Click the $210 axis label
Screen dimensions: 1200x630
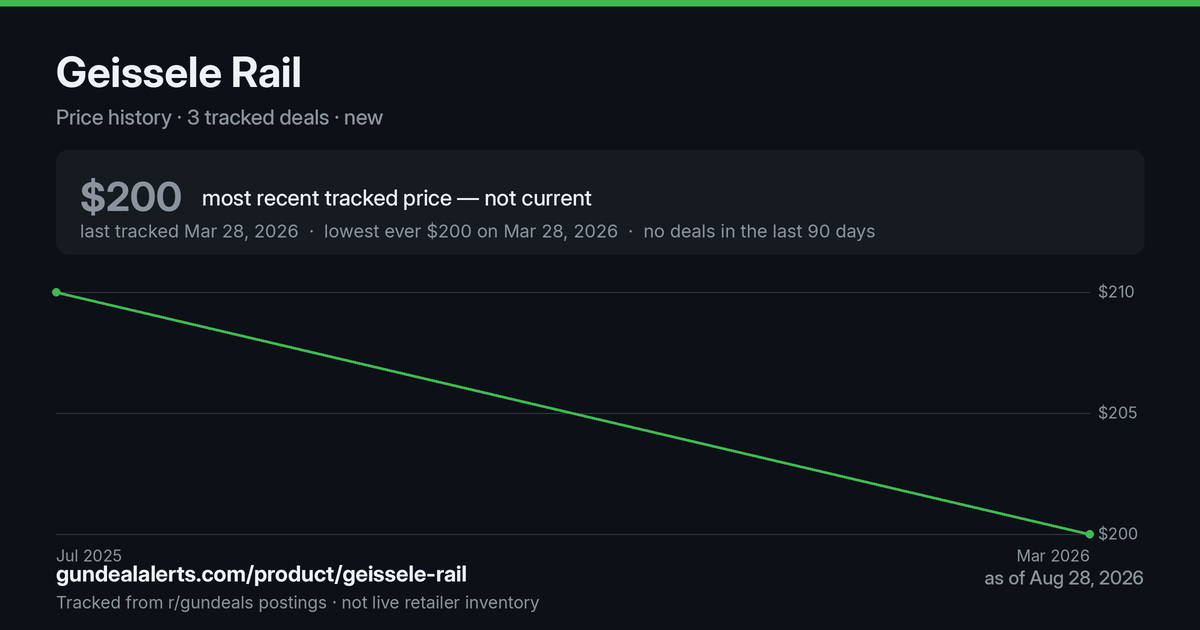1118,292
